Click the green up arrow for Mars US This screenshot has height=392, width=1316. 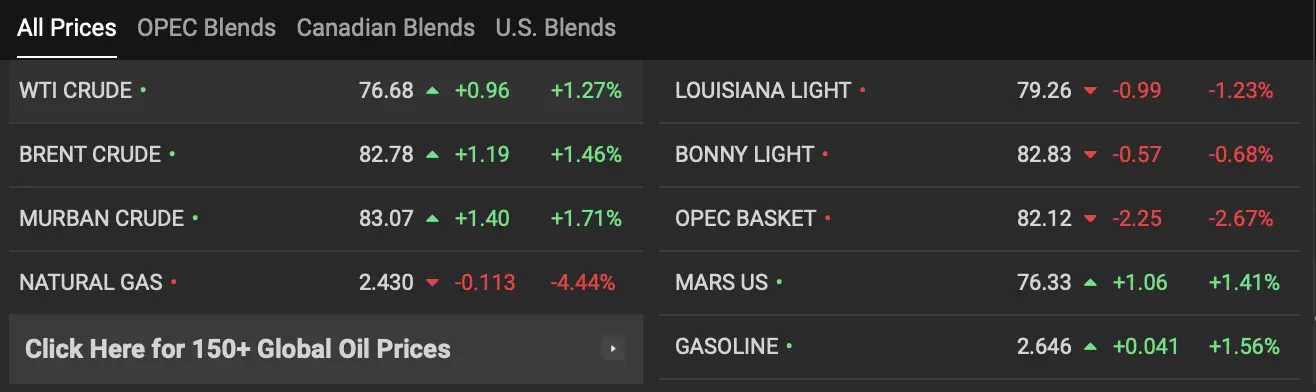[x=1090, y=283]
